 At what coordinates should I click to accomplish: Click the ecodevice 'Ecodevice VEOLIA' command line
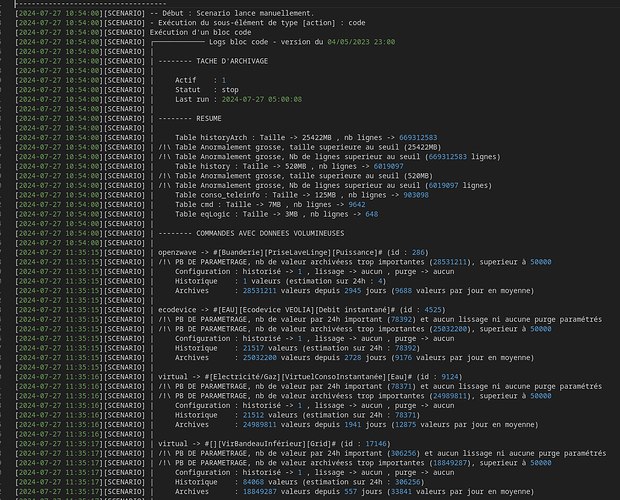tap(302, 310)
